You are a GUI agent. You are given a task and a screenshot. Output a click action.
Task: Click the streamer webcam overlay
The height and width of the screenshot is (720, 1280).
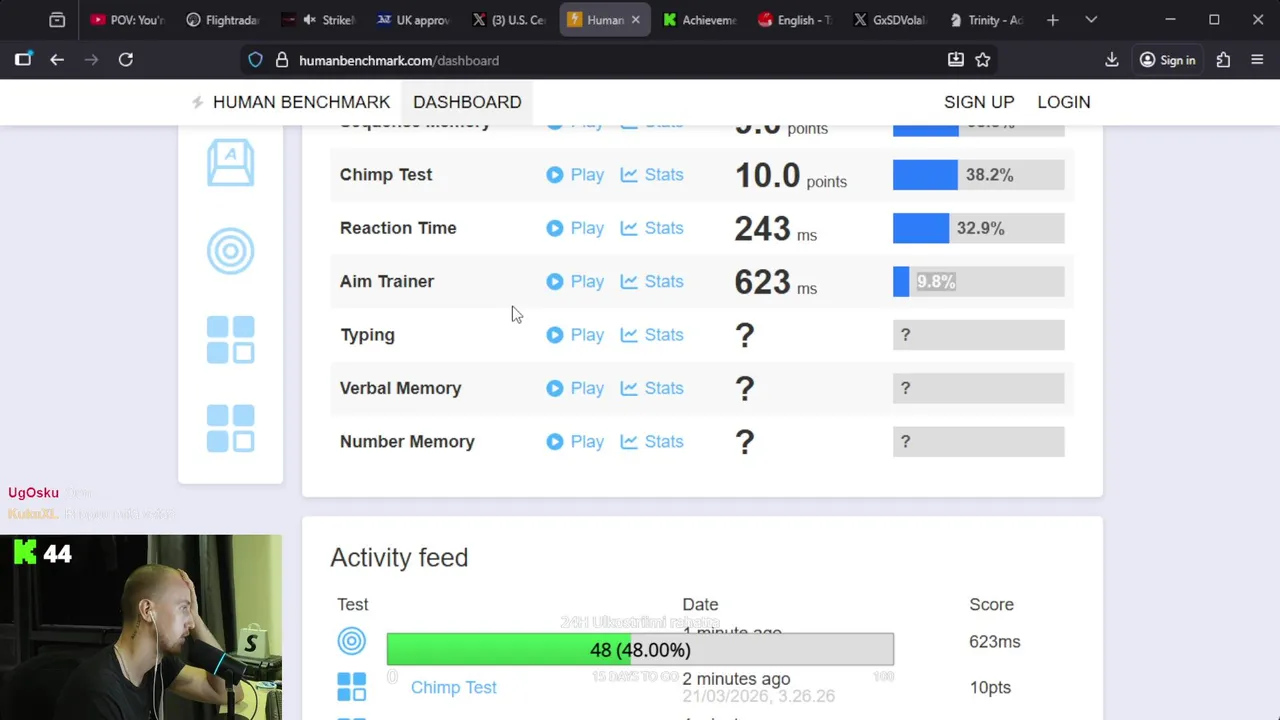141,627
